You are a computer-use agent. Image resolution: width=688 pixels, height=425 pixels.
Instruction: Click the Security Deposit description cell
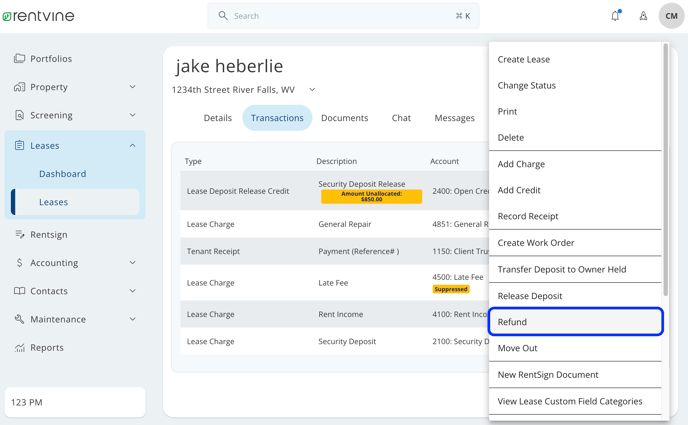click(x=347, y=342)
